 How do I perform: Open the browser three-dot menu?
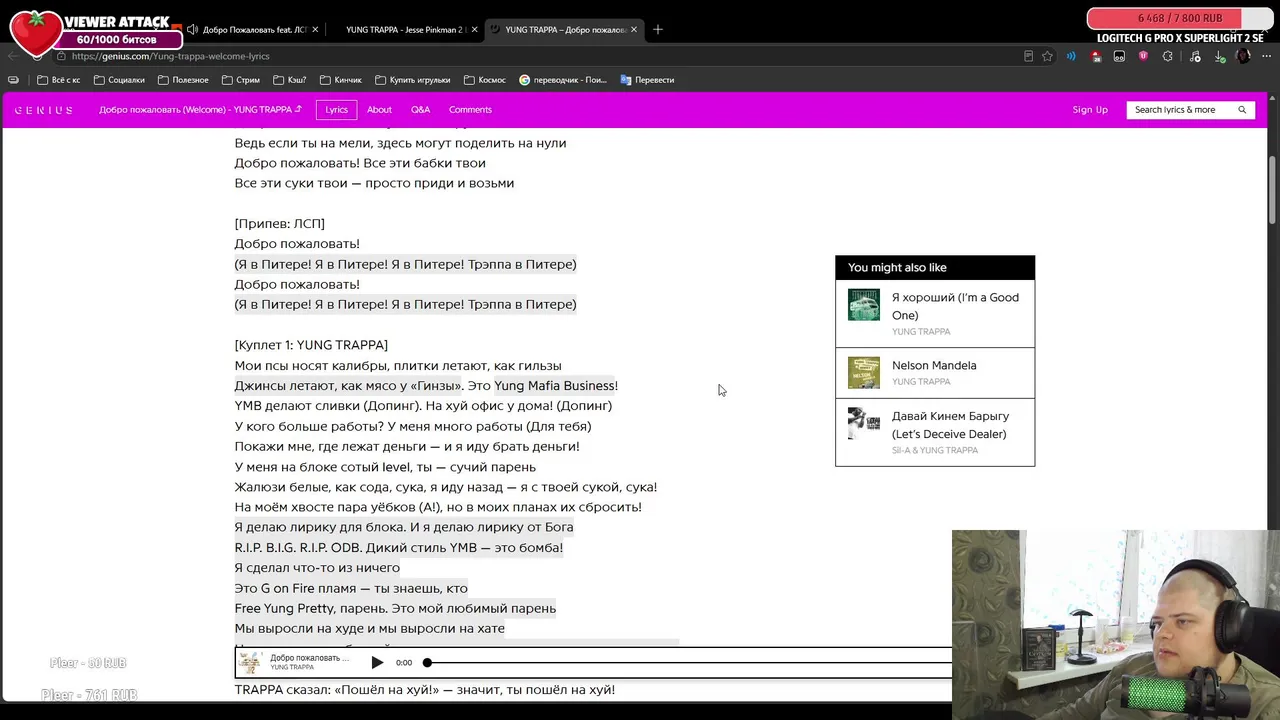point(1266,56)
